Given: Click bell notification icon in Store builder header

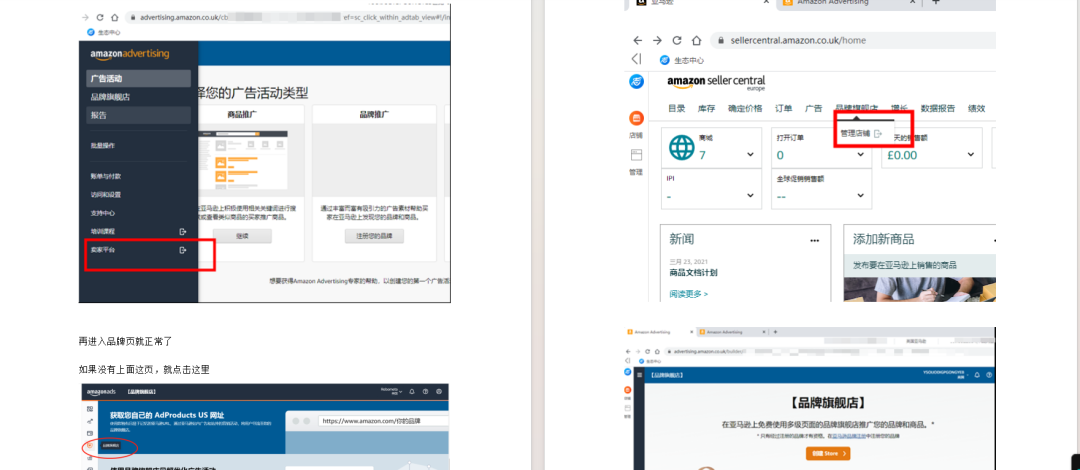Looking at the screenshot, I should point(977,375).
